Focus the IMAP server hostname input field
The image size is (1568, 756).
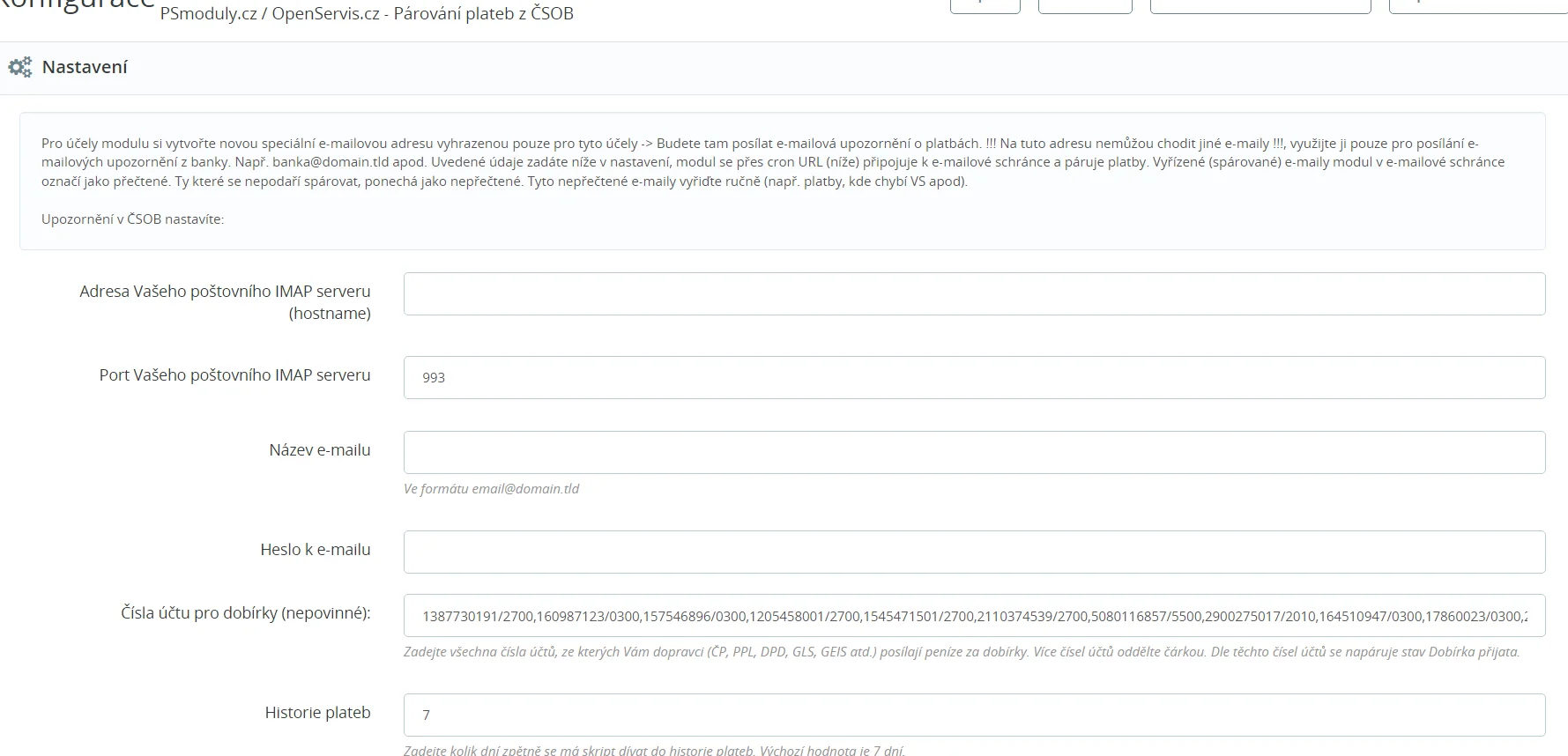[x=974, y=293]
